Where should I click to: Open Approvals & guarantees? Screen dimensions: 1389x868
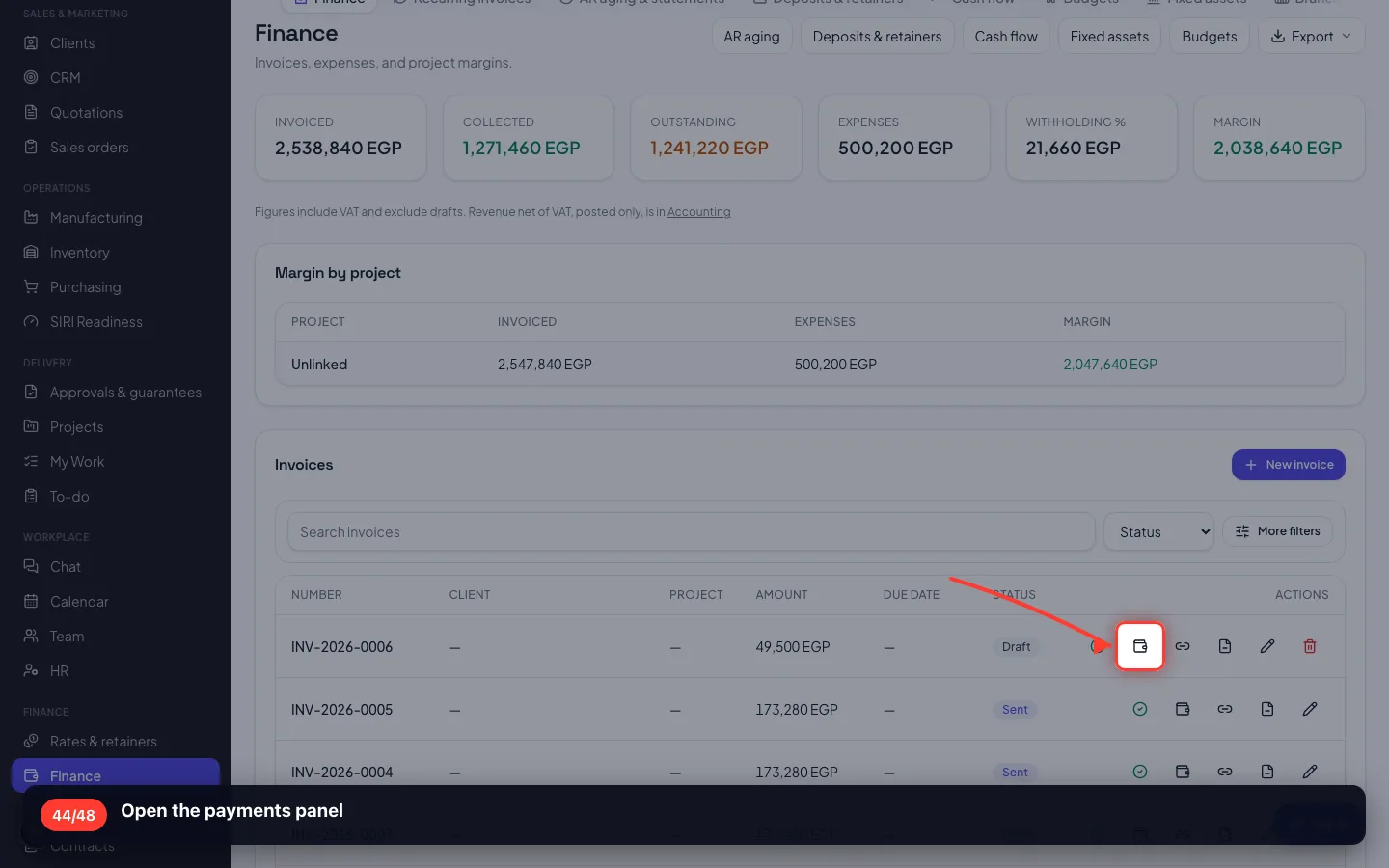[116, 393]
